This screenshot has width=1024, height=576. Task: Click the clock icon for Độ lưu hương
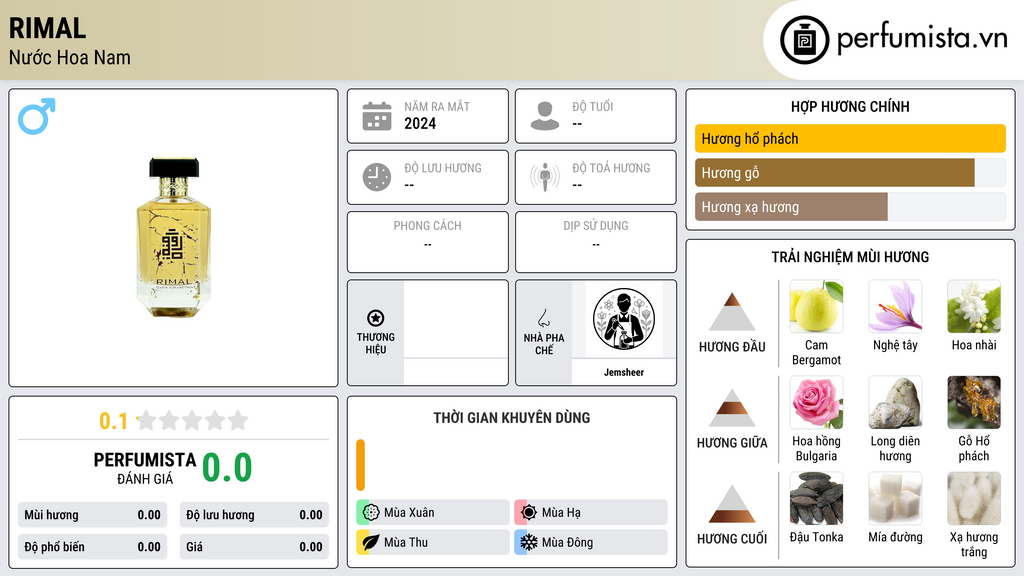point(377,177)
